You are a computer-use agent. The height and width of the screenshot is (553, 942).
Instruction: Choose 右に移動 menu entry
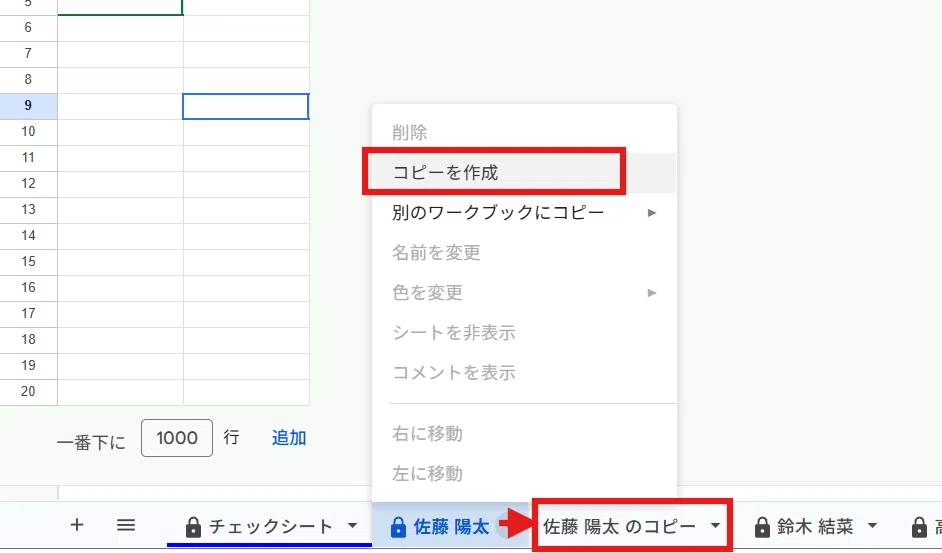pos(524,433)
